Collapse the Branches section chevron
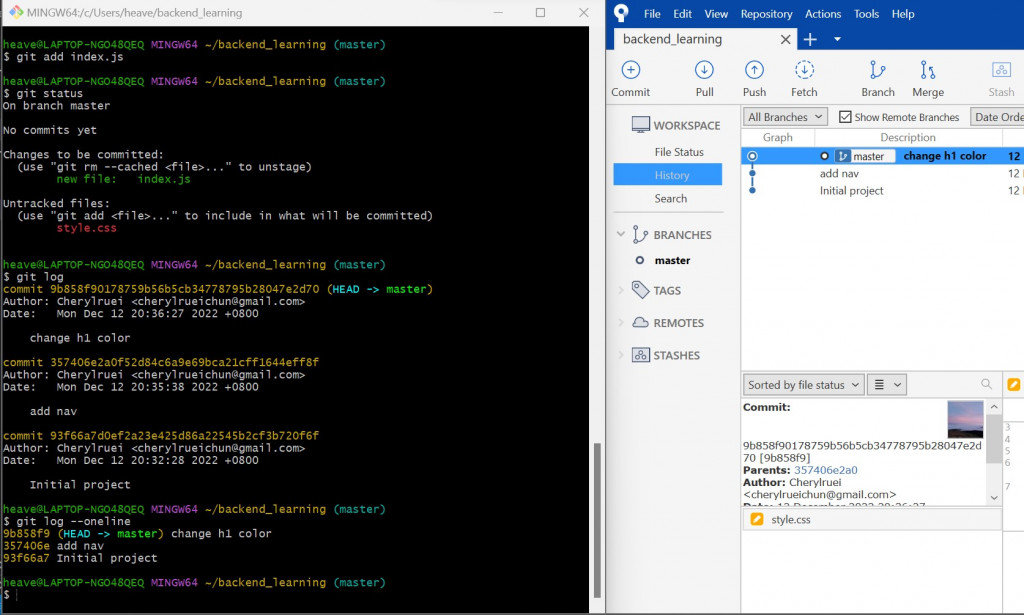The image size is (1024, 615). 620,234
